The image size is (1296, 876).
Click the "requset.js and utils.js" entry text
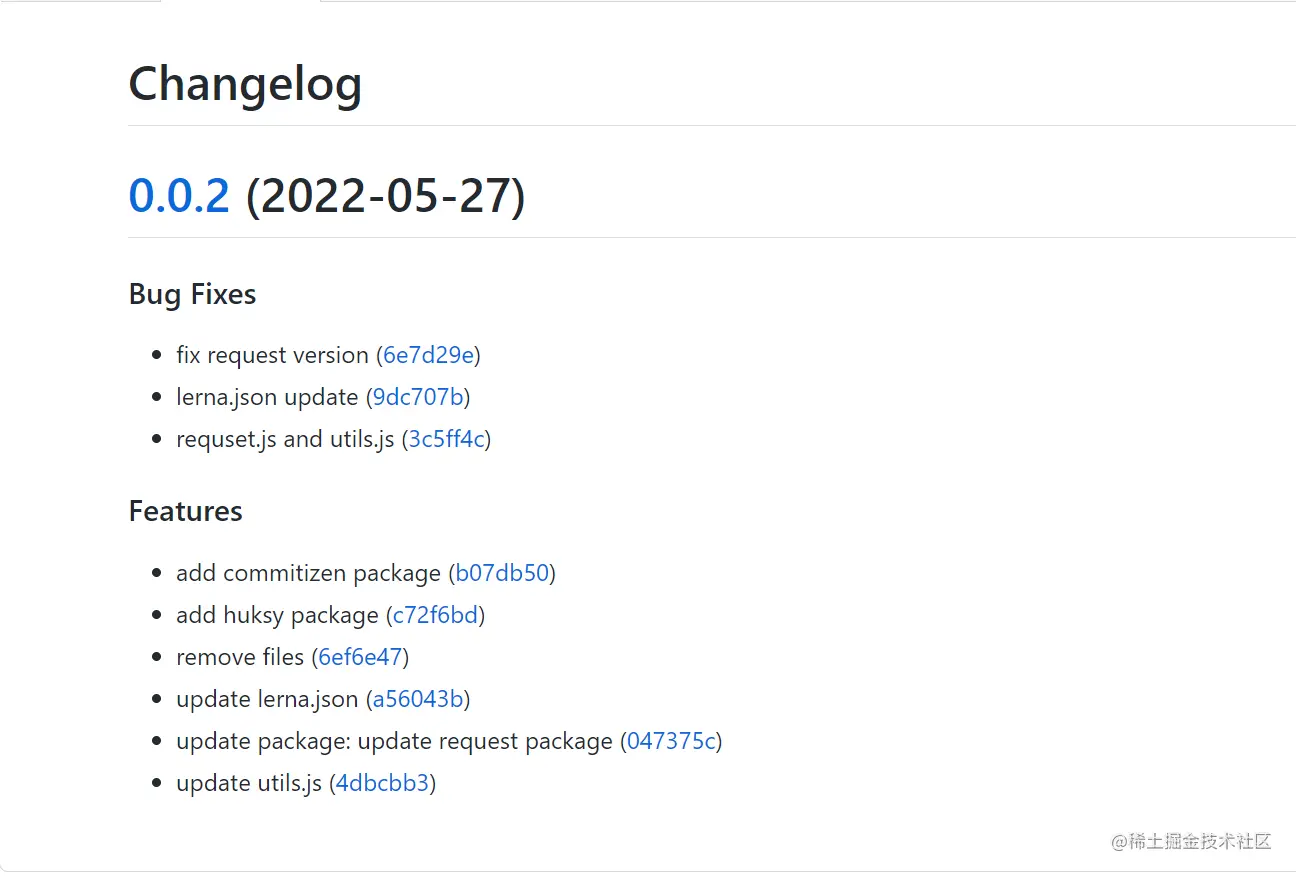(x=285, y=439)
